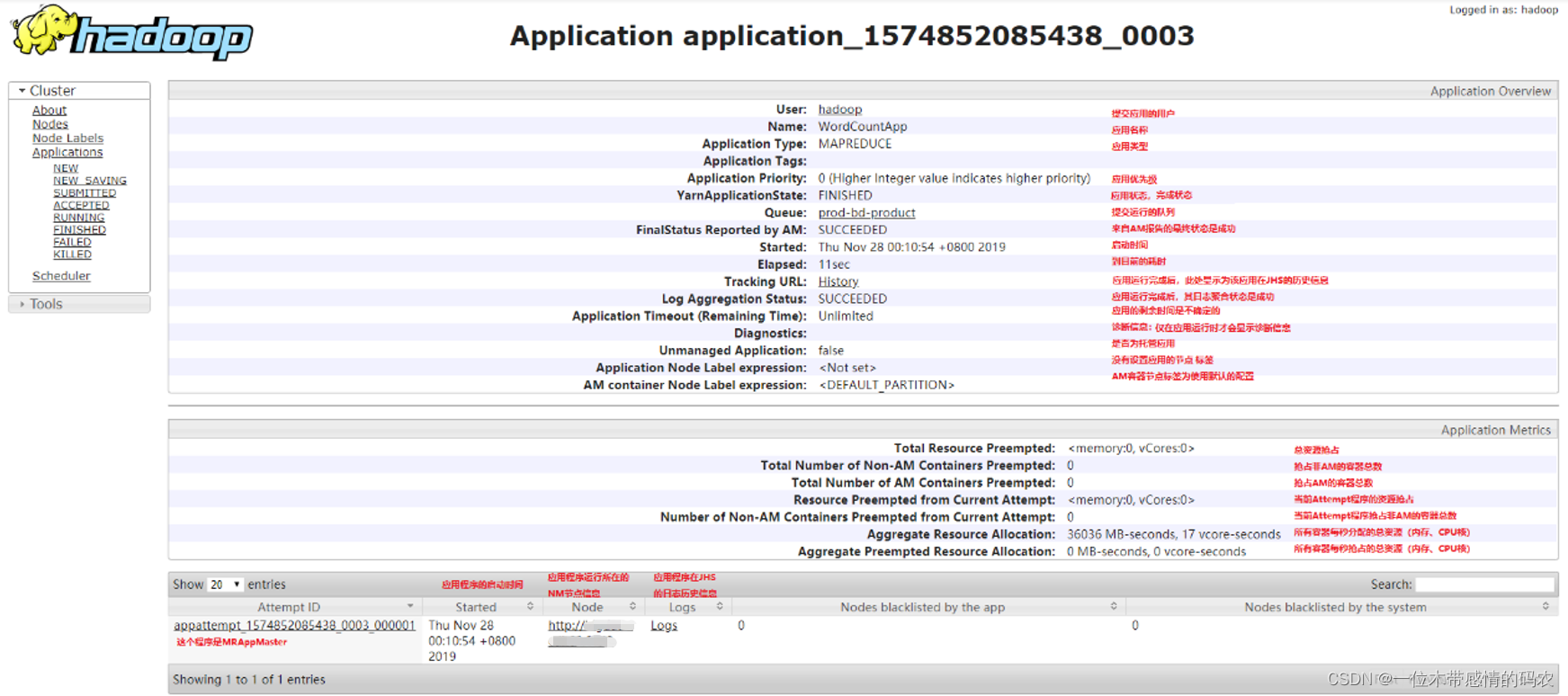The image size is (1568, 696).
Task: Sort table by Attempt ID column arrow
Action: point(410,607)
